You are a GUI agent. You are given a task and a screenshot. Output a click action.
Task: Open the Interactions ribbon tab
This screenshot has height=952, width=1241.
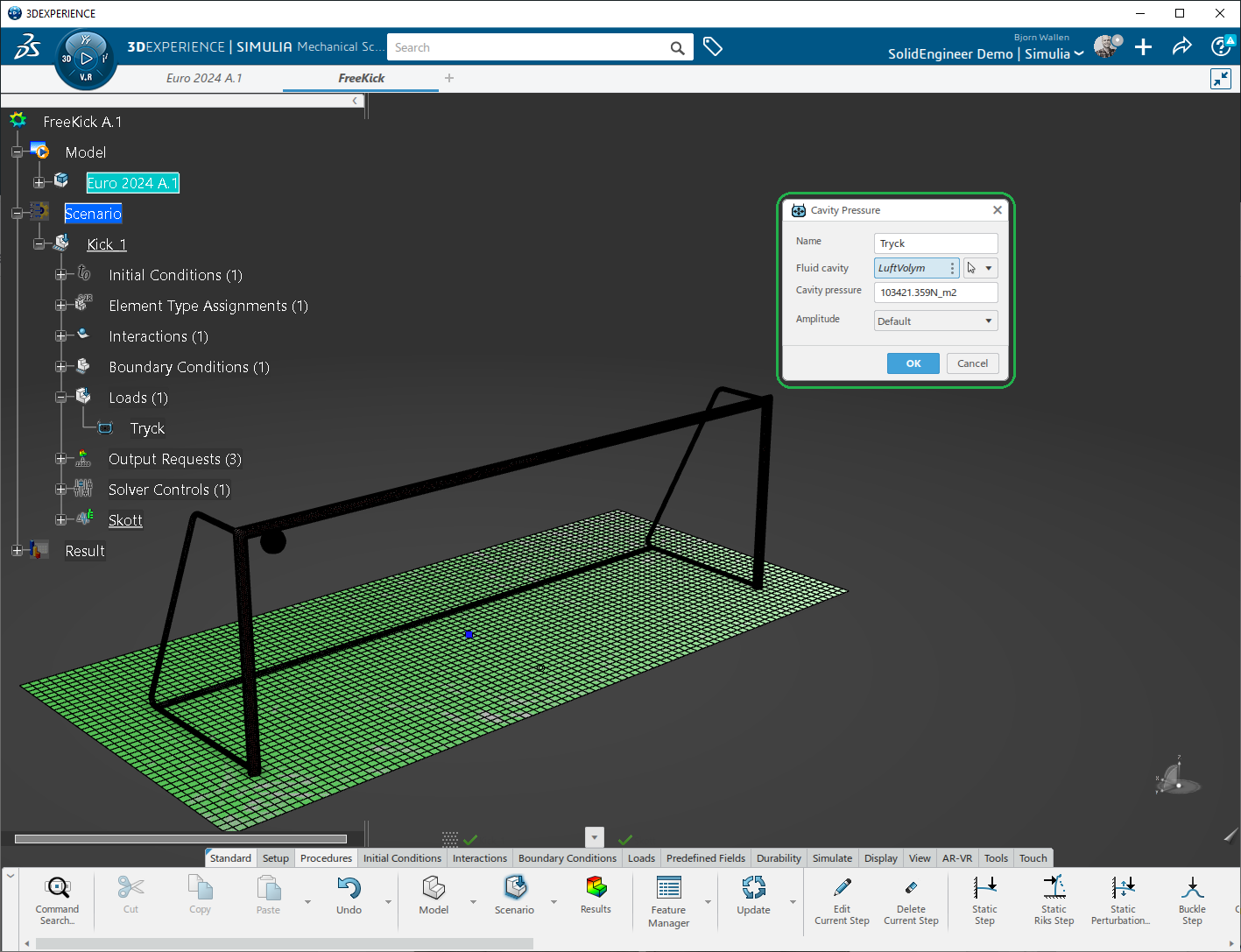coord(479,858)
